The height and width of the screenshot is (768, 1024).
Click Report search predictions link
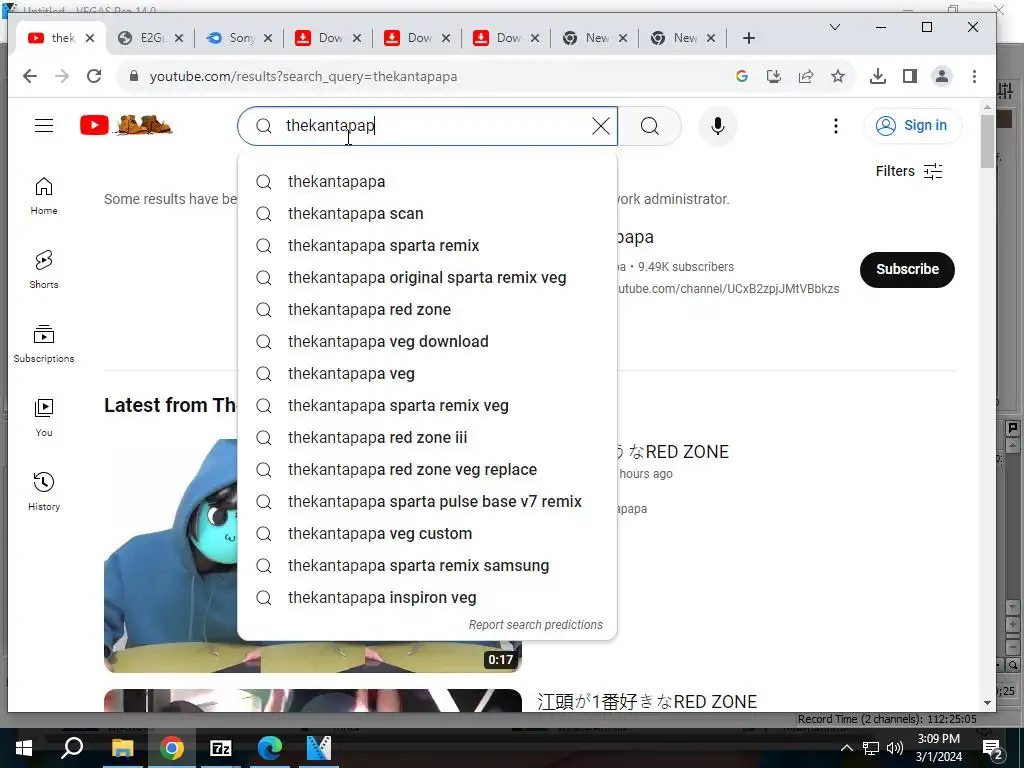coord(536,625)
